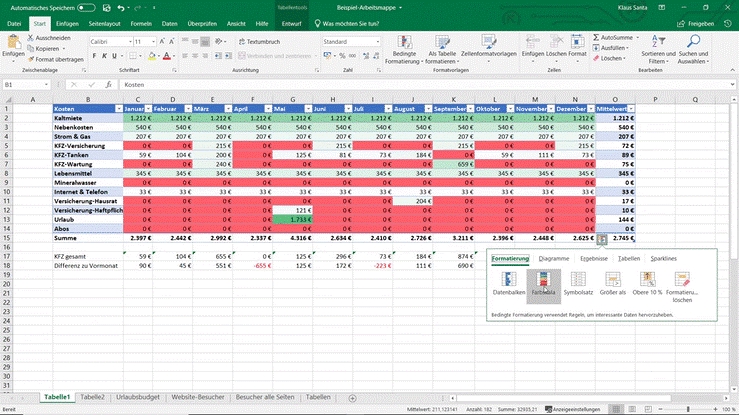The width and height of the screenshot is (739, 415).
Task: Add a new sheet with plus icon
Action: pyautogui.click(x=352, y=398)
